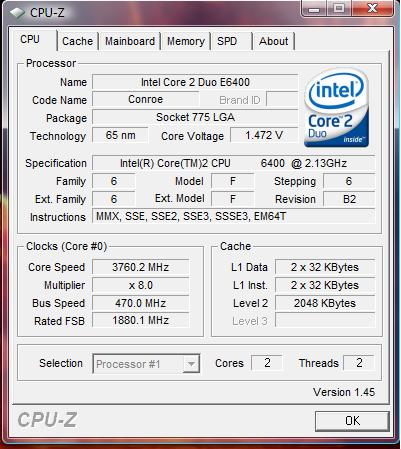
Task: Go to the SPD tab
Action: click(231, 41)
